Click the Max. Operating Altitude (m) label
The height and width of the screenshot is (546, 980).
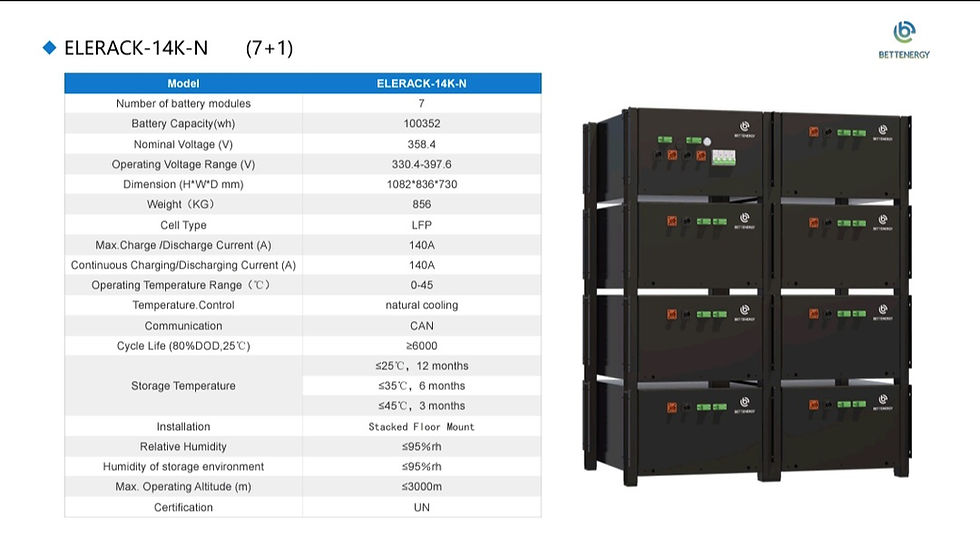[183, 487]
